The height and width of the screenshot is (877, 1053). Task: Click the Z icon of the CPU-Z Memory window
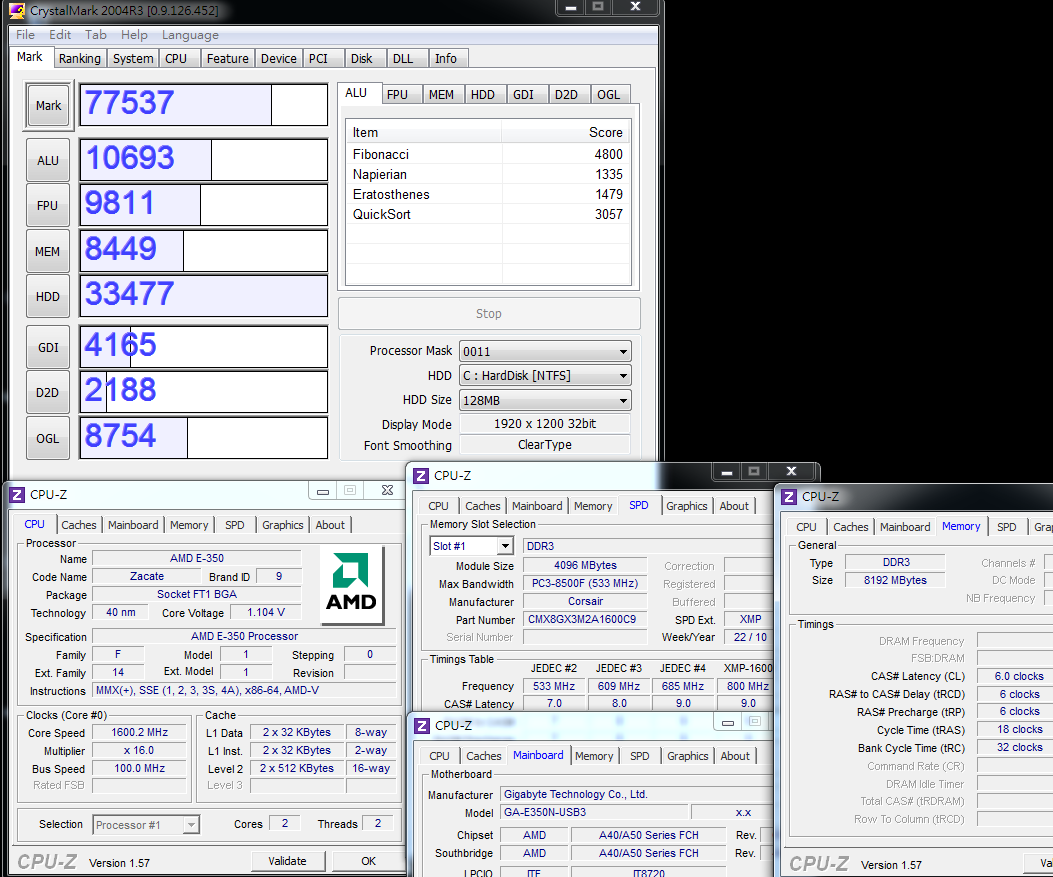(x=789, y=497)
